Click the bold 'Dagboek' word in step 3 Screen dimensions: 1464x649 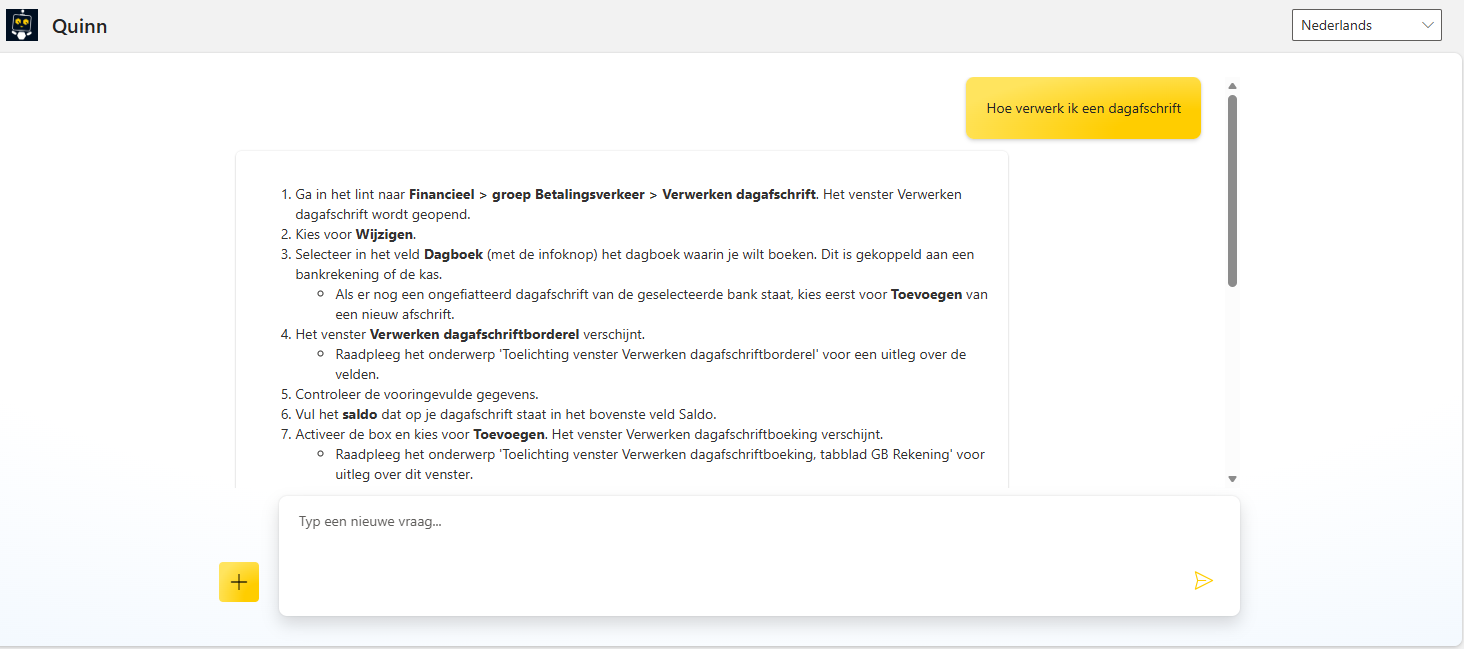click(x=453, y=254)
